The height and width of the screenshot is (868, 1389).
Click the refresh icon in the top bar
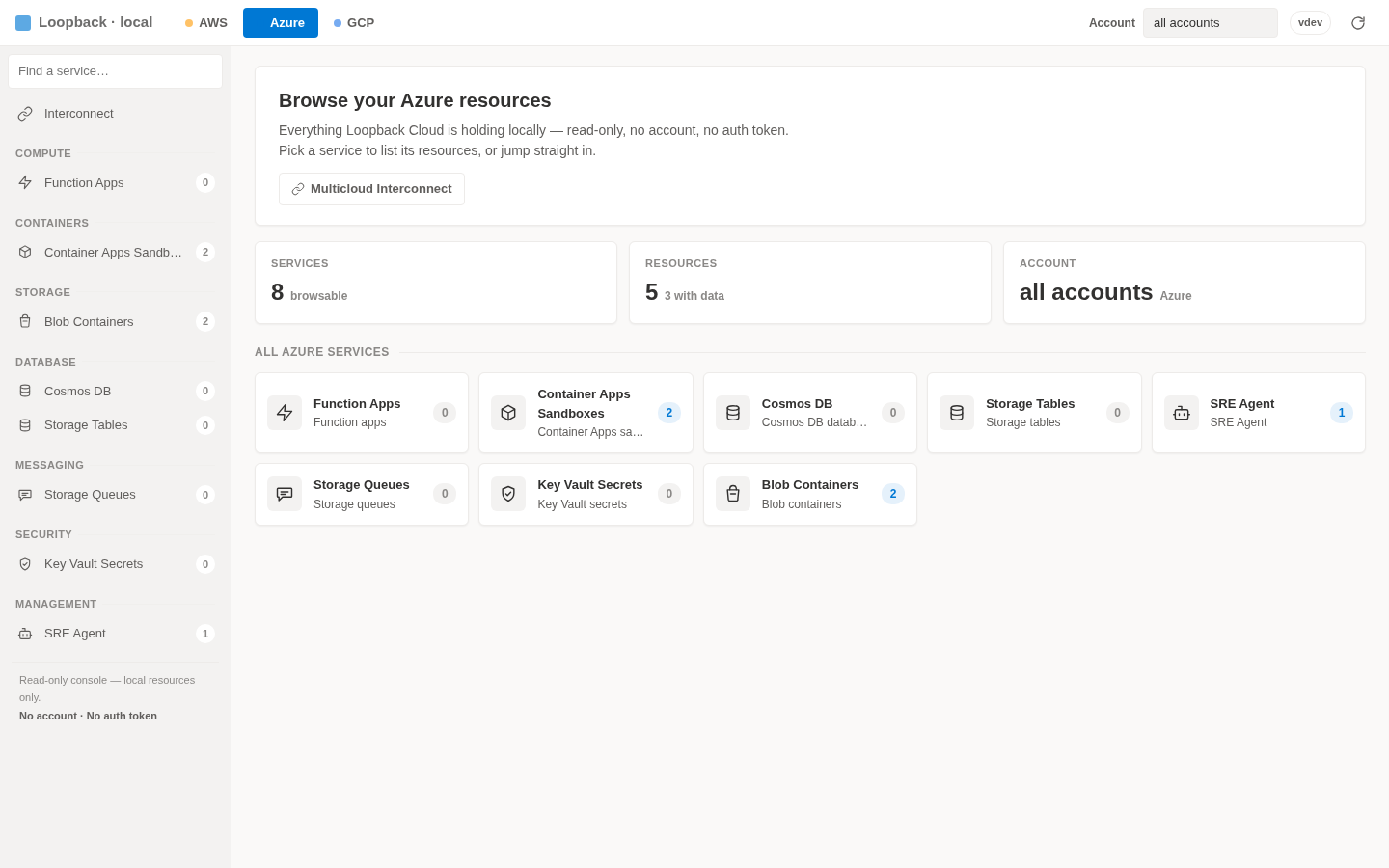[1358, 23]
